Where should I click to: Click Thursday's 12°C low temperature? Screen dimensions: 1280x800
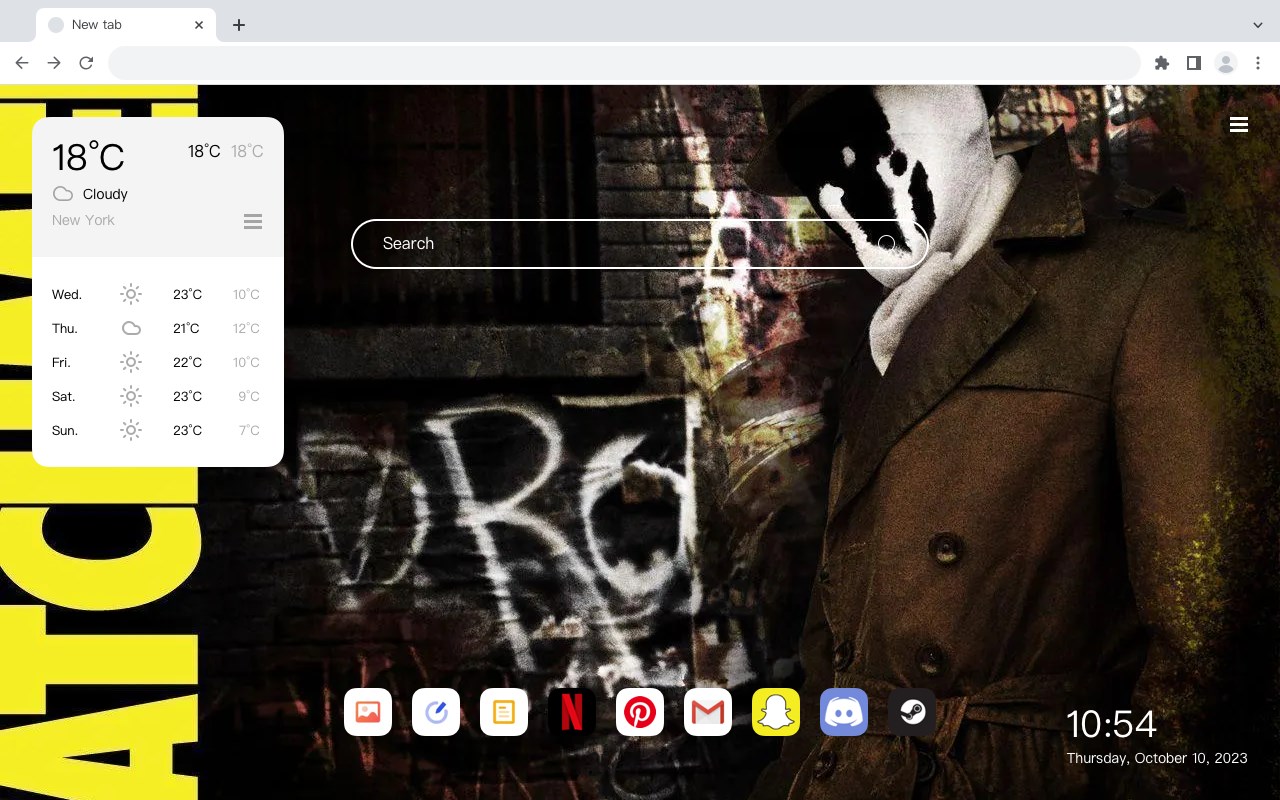point(247,328)
